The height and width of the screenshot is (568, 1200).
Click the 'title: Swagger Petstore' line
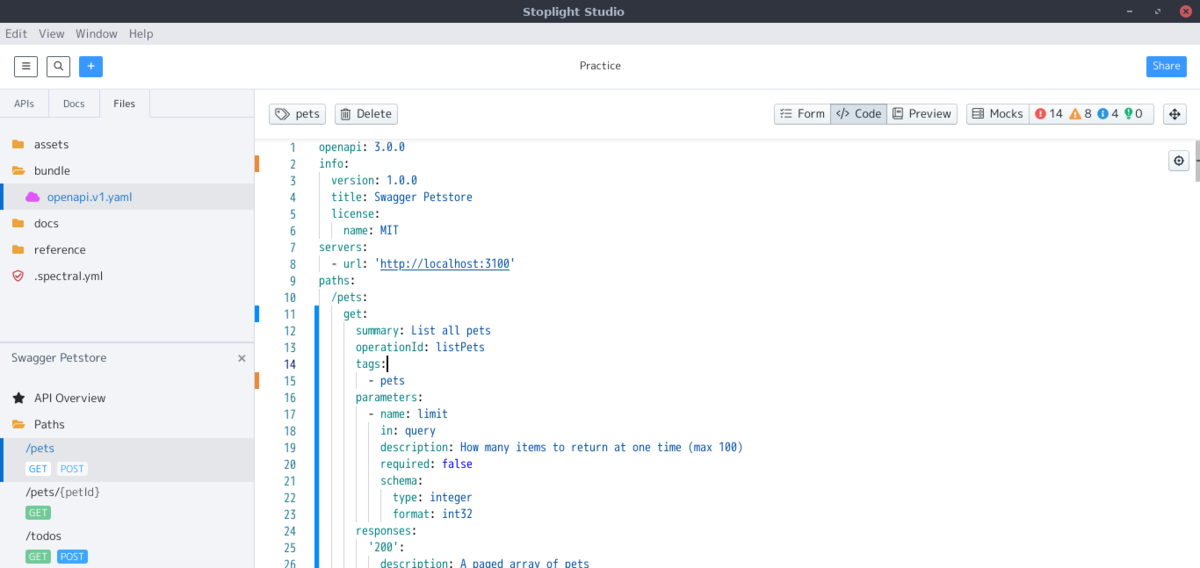(x=402, y=197)
